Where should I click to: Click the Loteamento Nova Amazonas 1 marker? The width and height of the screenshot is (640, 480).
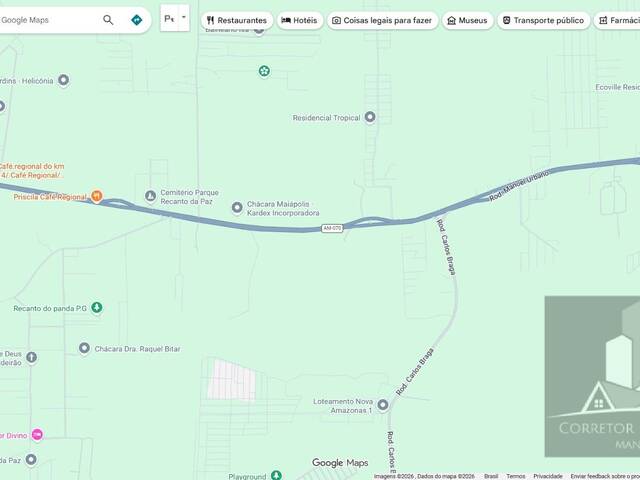[383, 404]
